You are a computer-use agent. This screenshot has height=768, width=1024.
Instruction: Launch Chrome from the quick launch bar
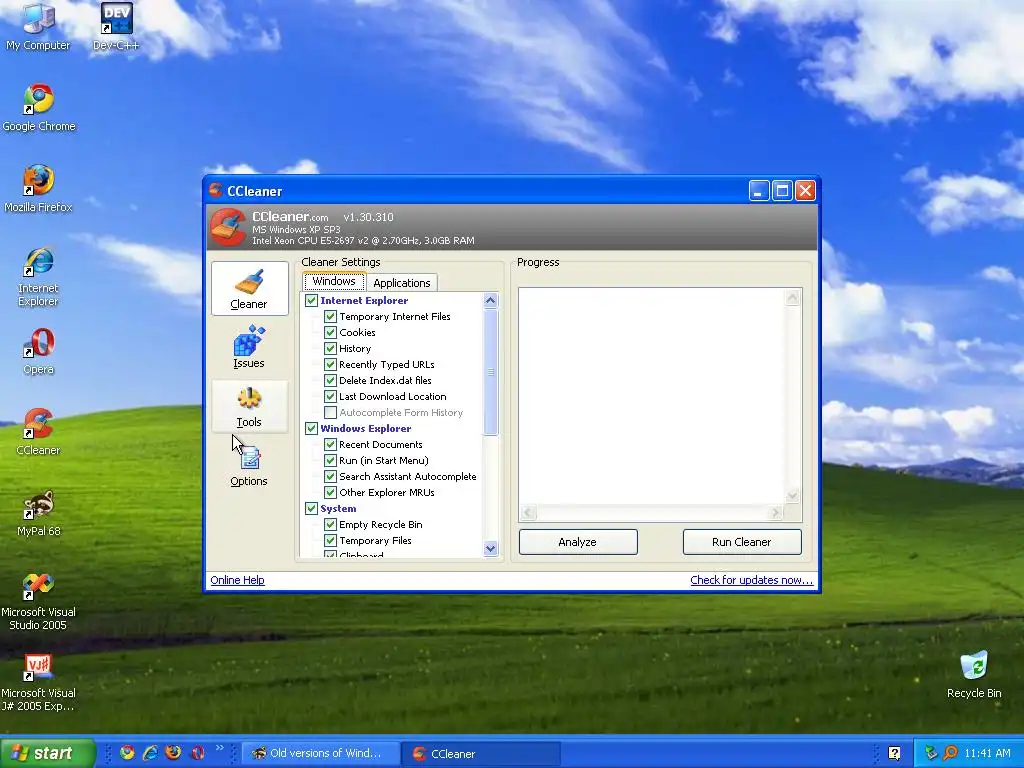pos(127,752)
